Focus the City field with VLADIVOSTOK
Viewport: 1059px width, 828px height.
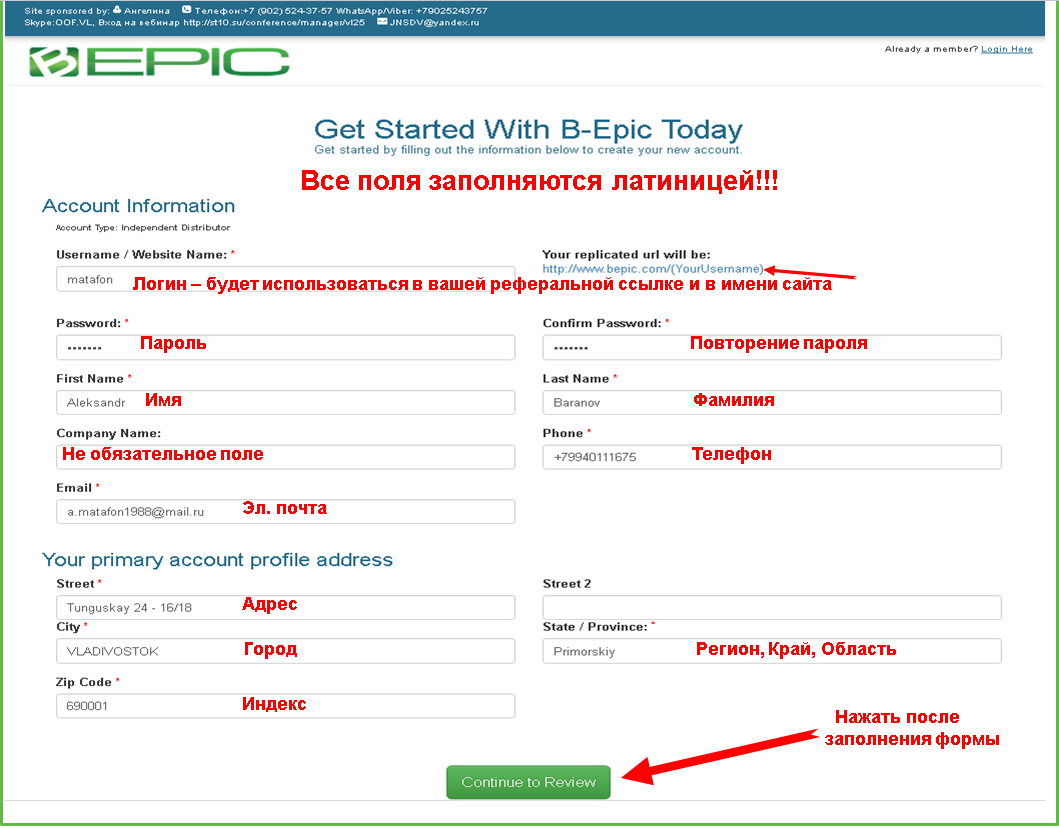click(x=285, y=652)
